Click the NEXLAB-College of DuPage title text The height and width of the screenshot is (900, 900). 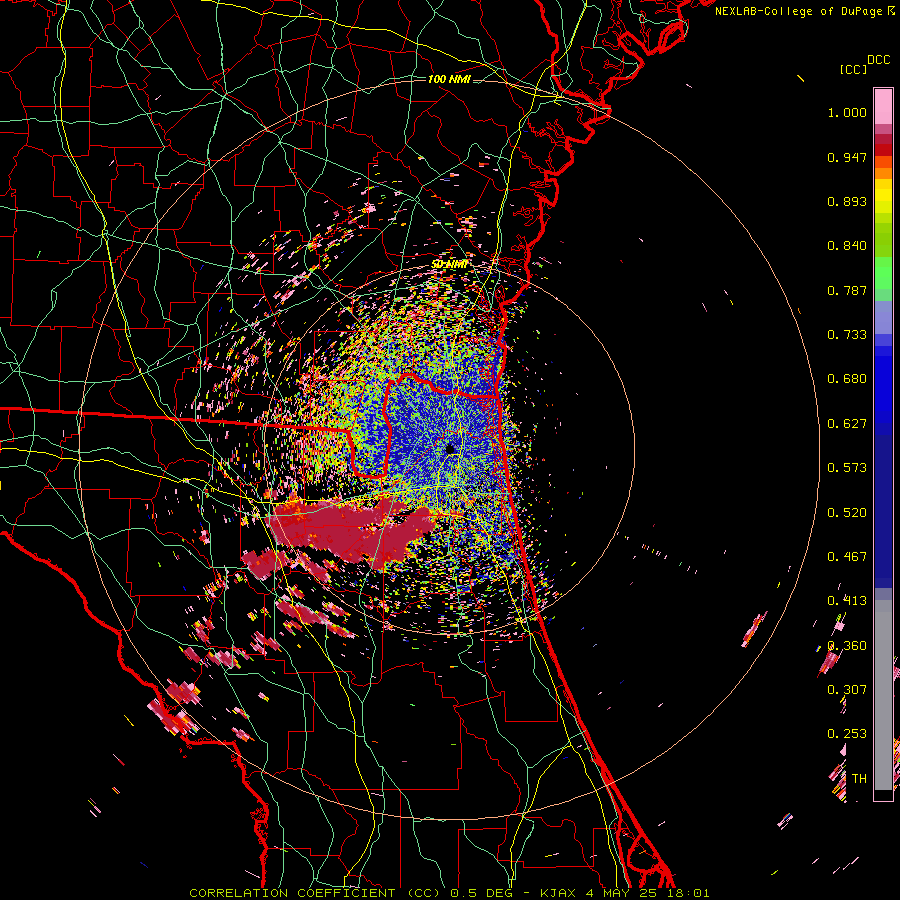[800, 11]
